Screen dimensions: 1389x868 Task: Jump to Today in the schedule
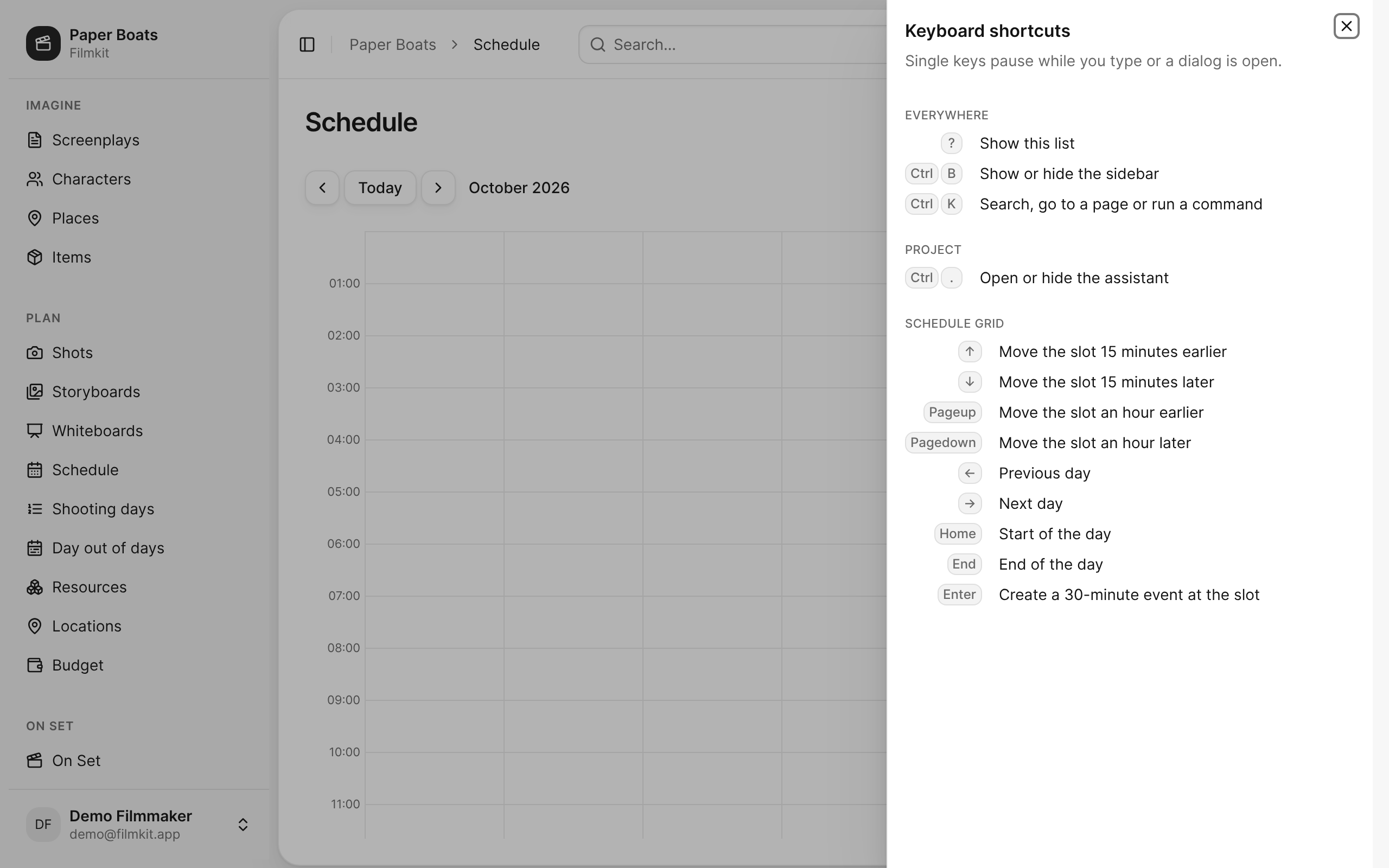pos(380,188)
